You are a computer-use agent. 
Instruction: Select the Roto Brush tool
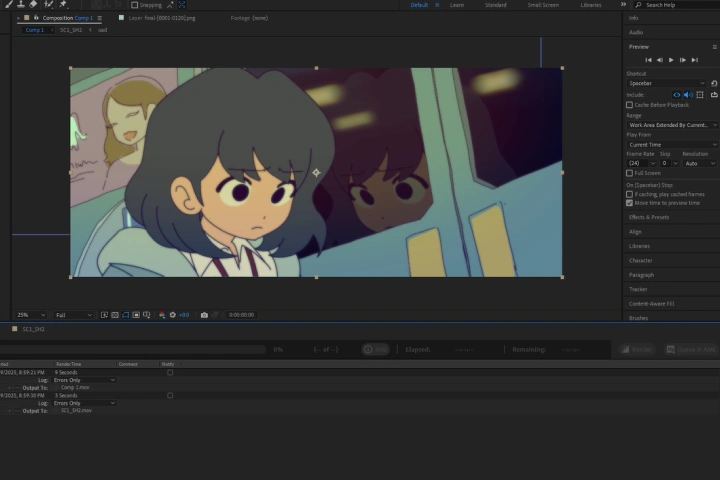(48, 4)
